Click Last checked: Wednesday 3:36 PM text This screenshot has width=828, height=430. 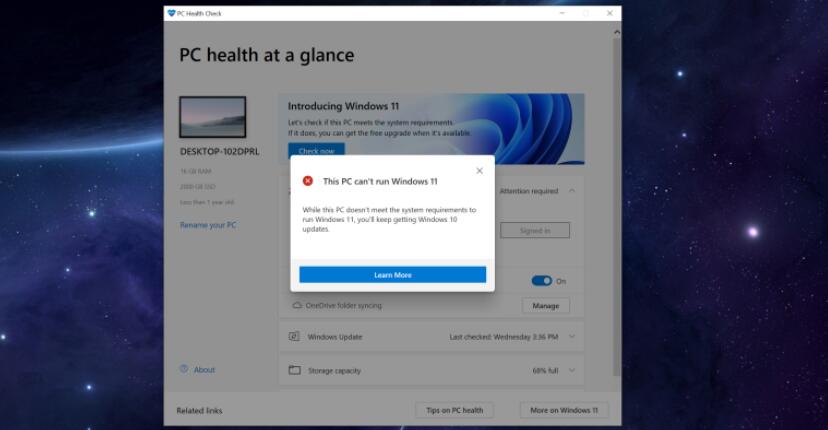504,337
